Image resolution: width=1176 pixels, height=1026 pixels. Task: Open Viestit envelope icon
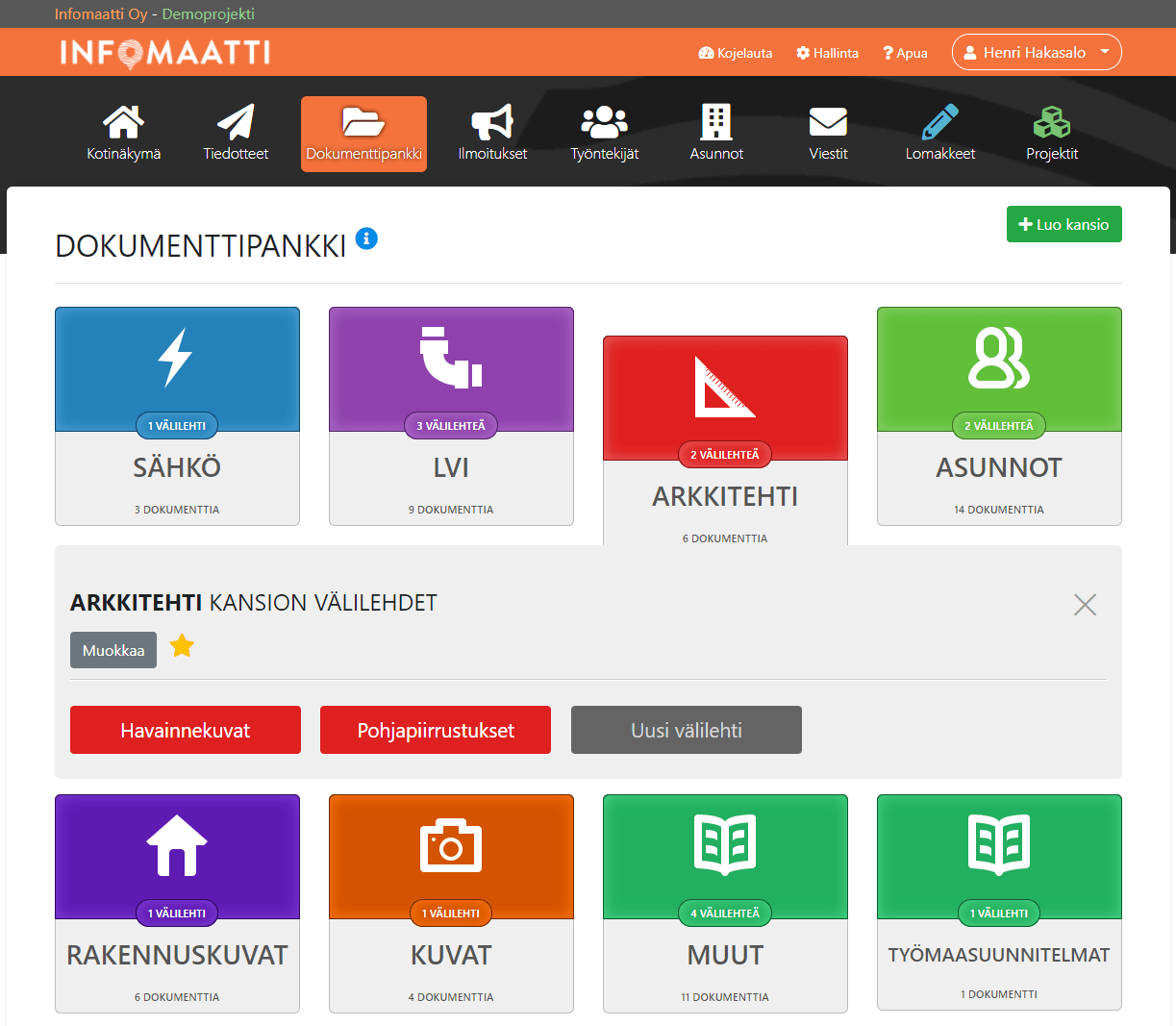pos(828,122)
